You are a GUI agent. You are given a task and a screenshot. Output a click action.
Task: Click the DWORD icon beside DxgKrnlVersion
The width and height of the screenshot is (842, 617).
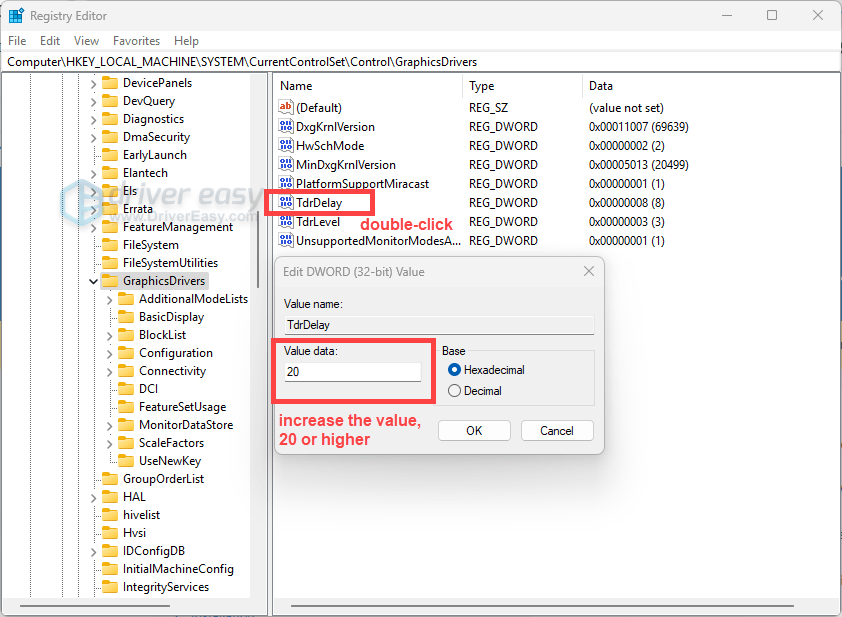click(x=285, y=127)
